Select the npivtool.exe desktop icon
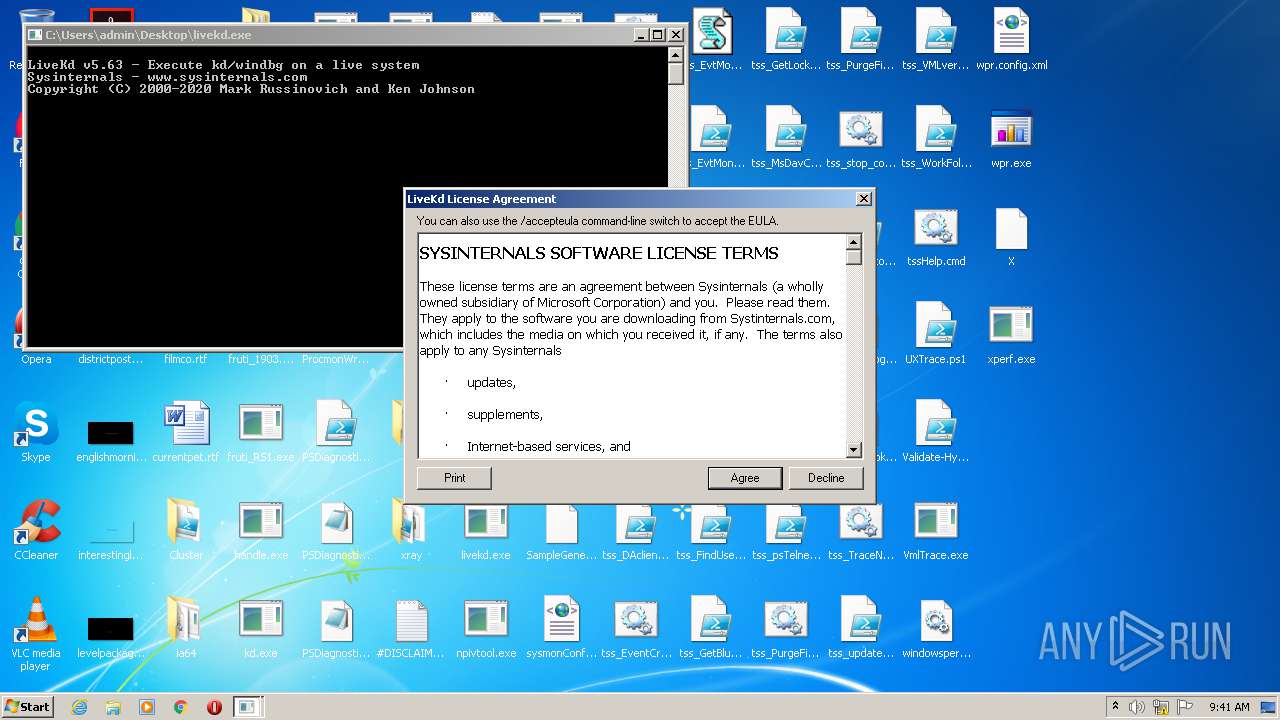 coord(486,629)
